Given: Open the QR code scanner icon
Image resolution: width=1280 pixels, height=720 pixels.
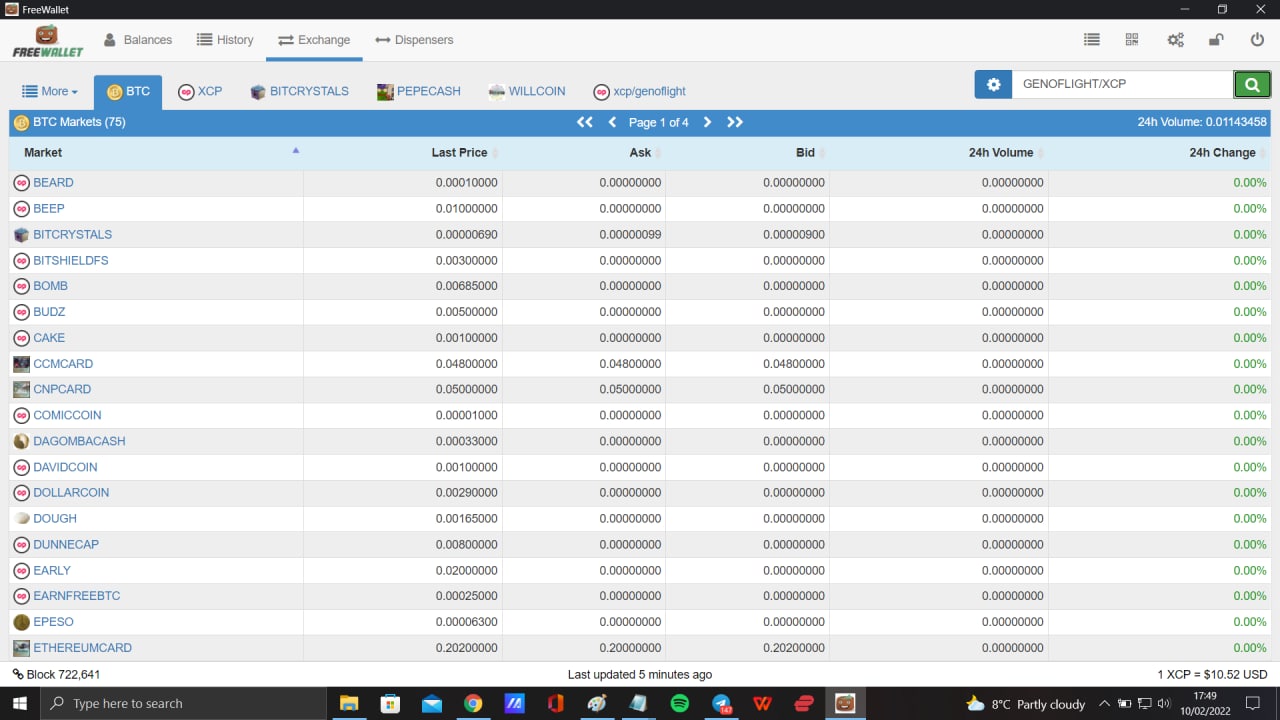Looking at the screenshot, I should (x=1132, y=40).
